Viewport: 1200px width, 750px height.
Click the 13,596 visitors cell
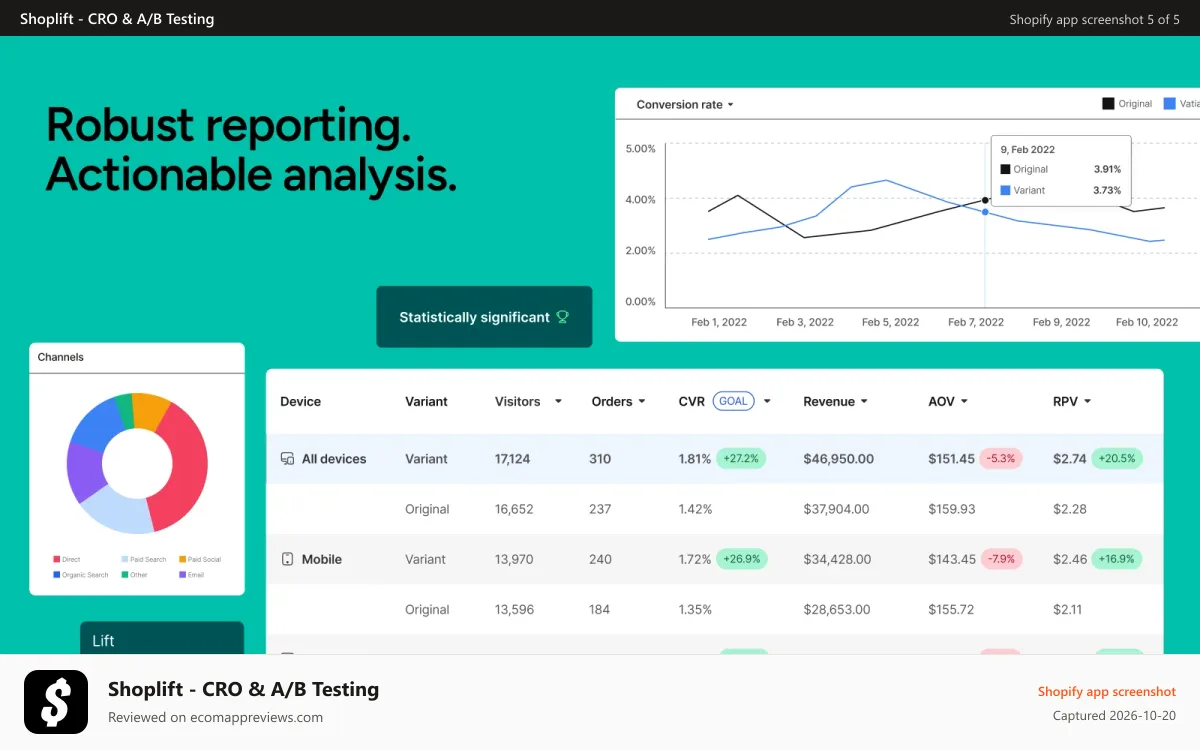pos(514,609)
